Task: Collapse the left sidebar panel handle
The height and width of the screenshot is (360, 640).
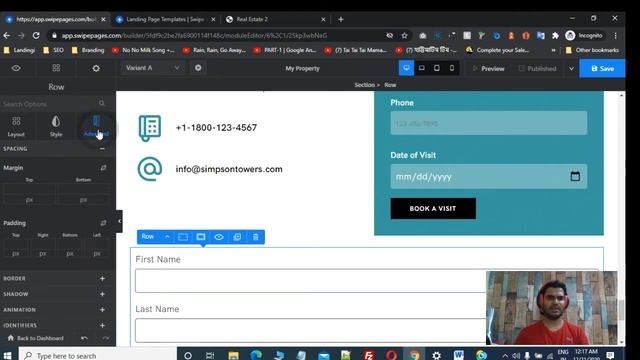Action: (x=119, y=221)
